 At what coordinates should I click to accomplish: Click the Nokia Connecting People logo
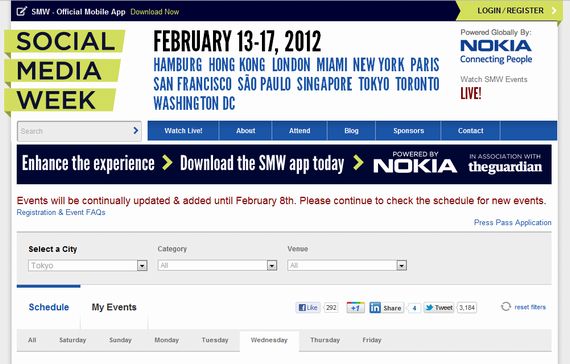click(496, 51)
